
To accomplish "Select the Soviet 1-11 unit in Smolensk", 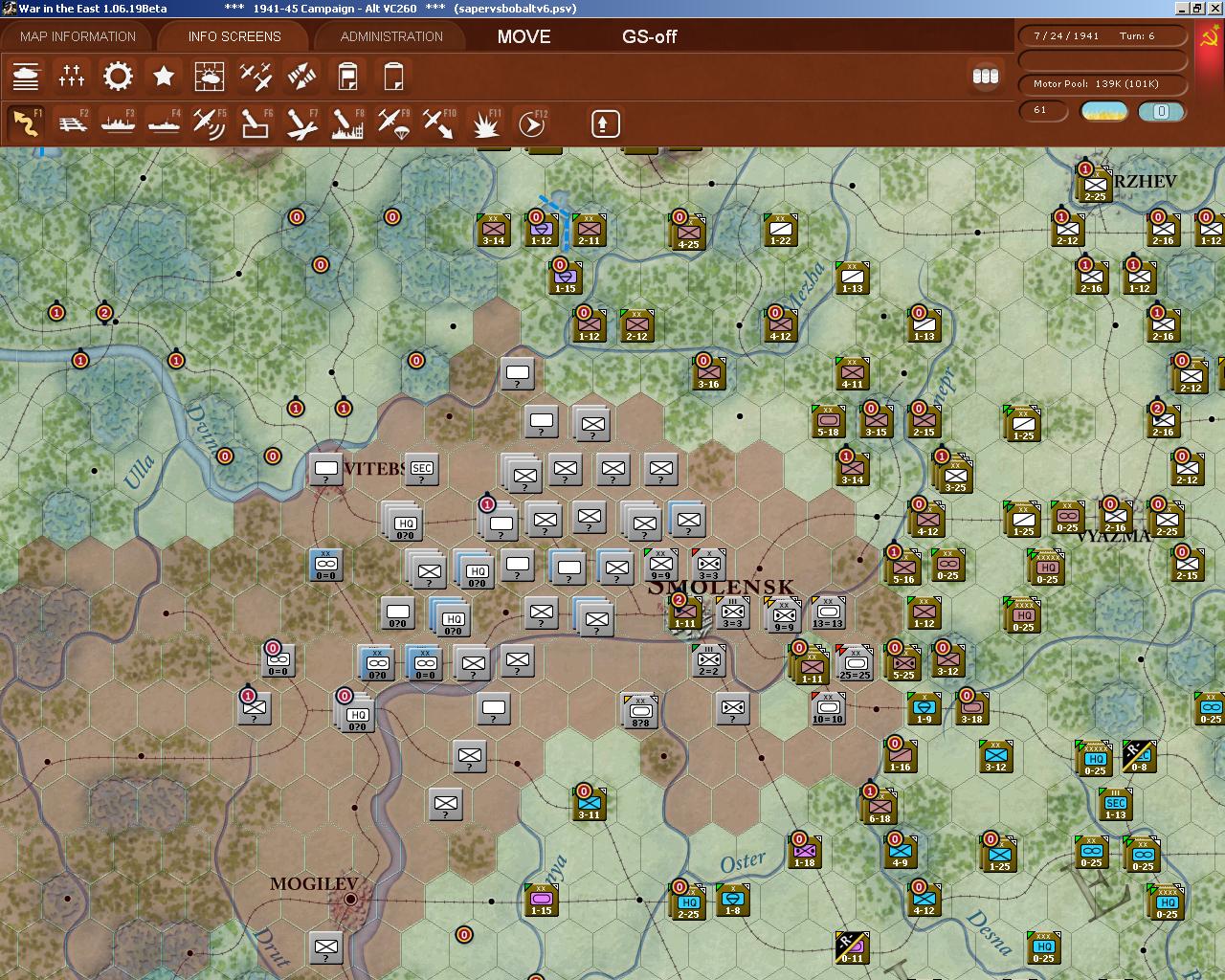I will pyautogui.click(x=685, y=612).
